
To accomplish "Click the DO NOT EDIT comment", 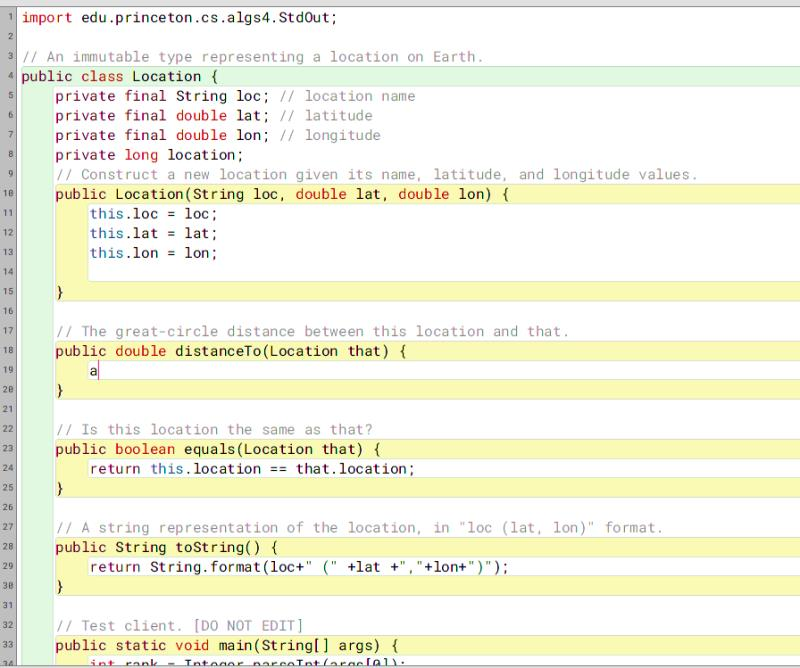I will (250, 625).
